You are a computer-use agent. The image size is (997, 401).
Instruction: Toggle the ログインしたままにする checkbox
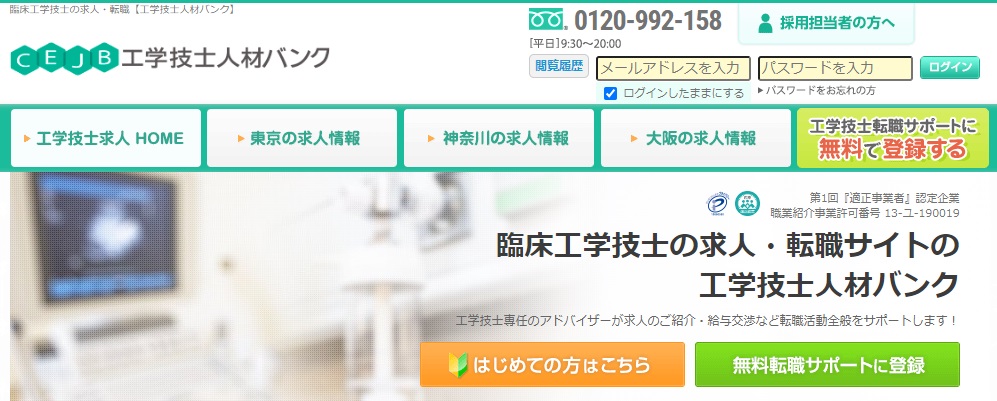point(610,93)
